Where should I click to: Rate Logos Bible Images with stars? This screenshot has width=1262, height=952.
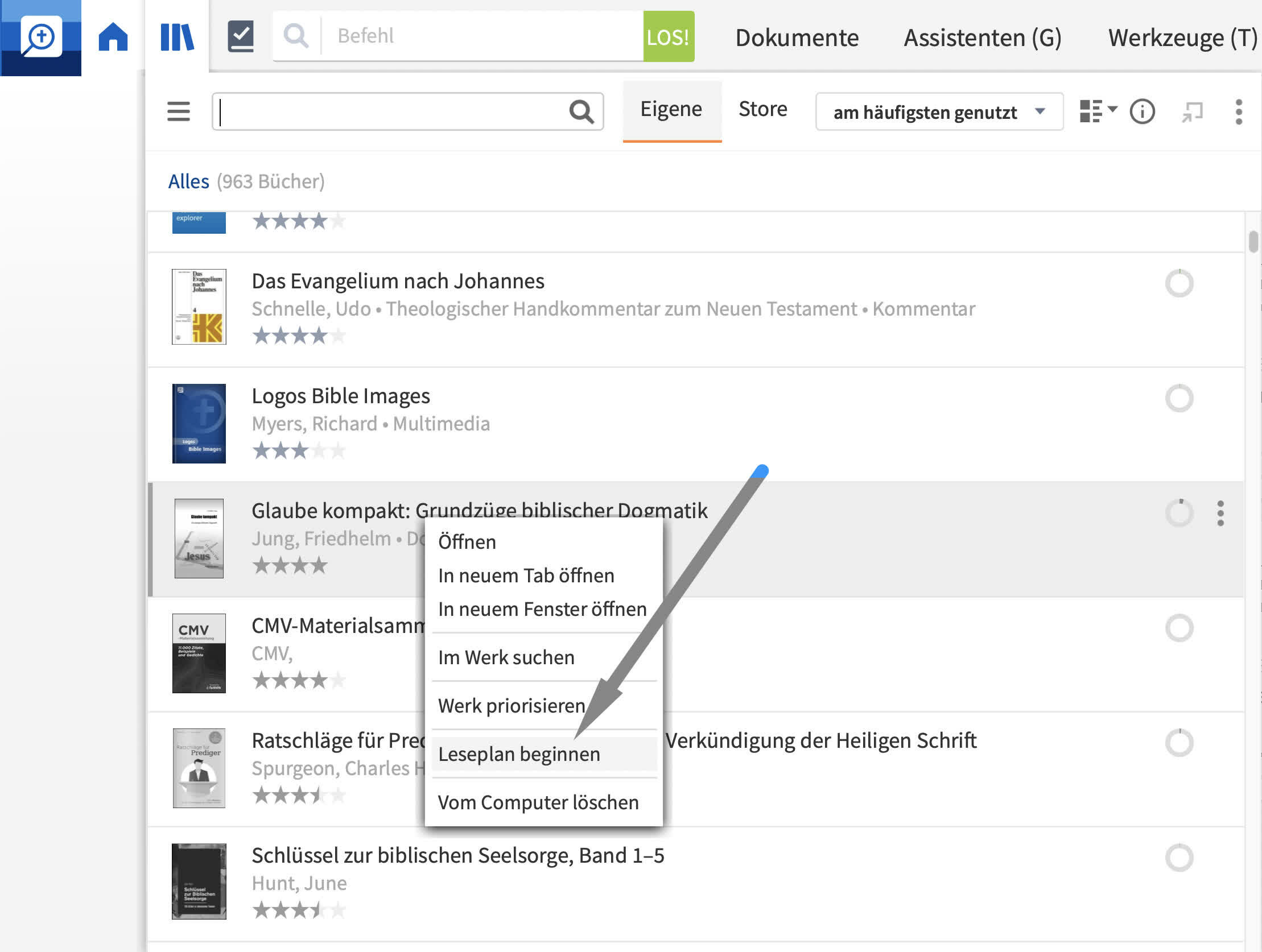[x=298, y=450]
